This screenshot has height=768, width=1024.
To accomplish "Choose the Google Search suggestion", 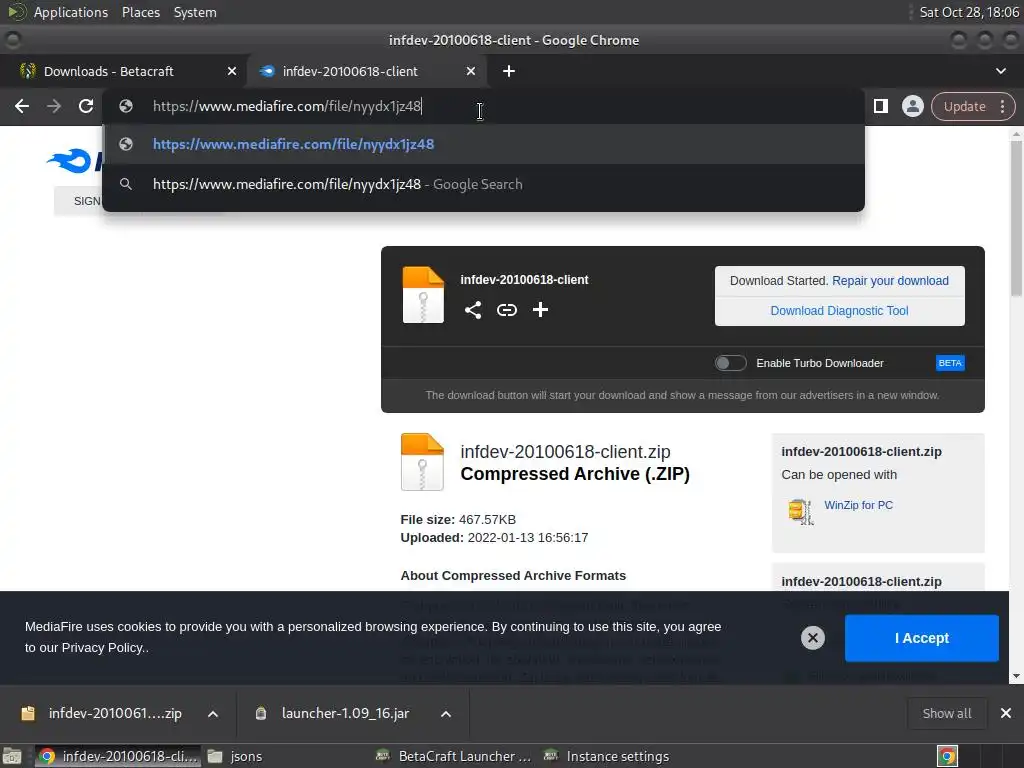I will (x=483, y=184).
